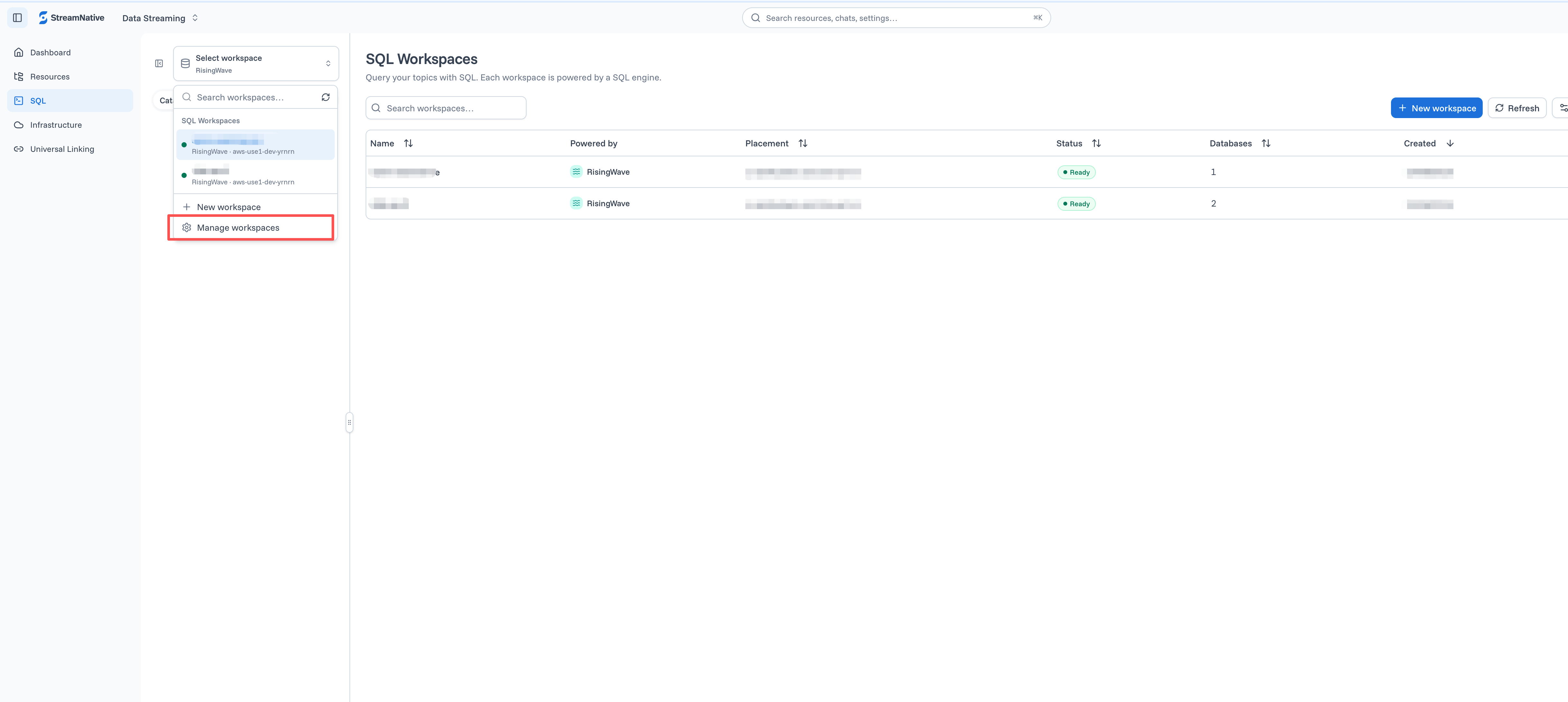Click the gear icon beside Manage workspaces
Screen dimensions: 1568x702
187,227
